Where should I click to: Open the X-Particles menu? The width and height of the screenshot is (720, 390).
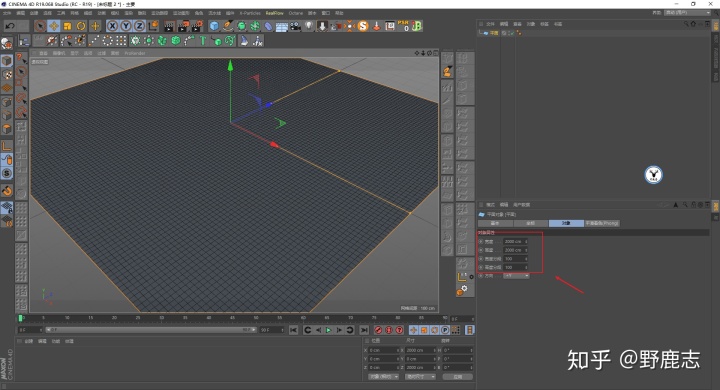250,13
